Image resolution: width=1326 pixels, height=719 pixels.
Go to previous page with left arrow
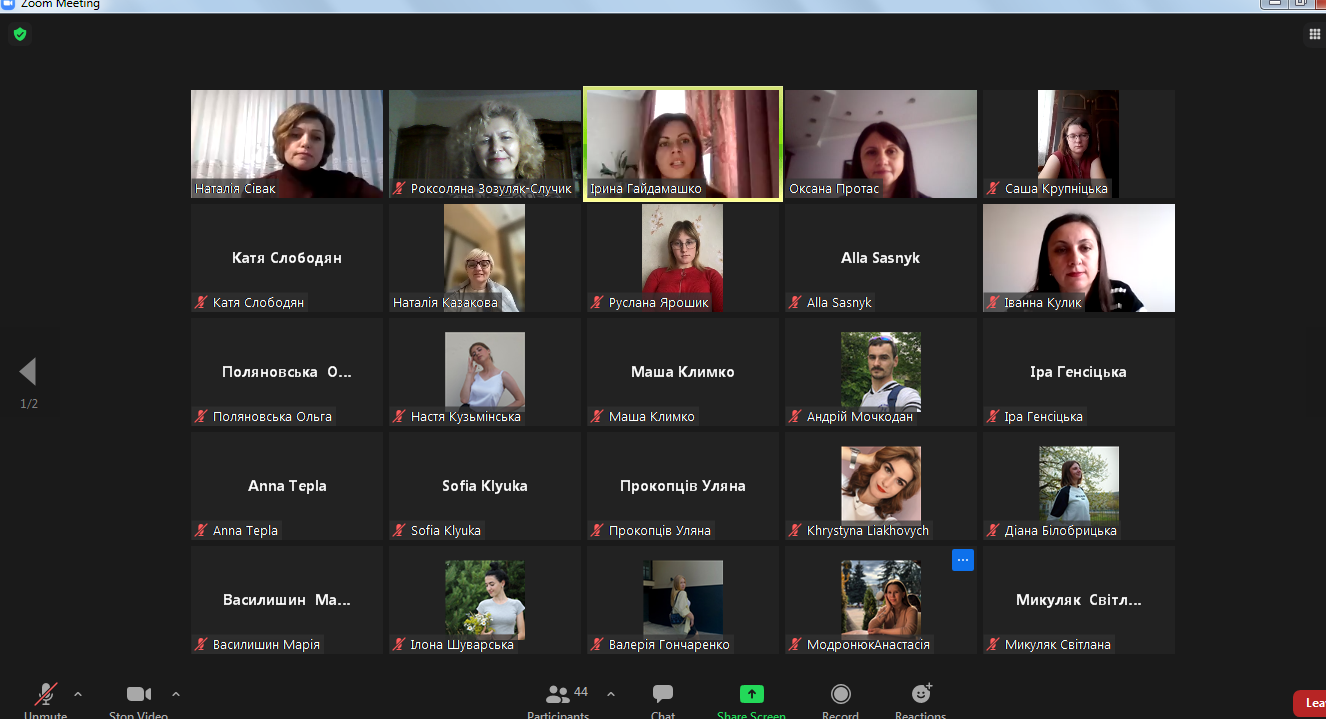click(28, 372)
